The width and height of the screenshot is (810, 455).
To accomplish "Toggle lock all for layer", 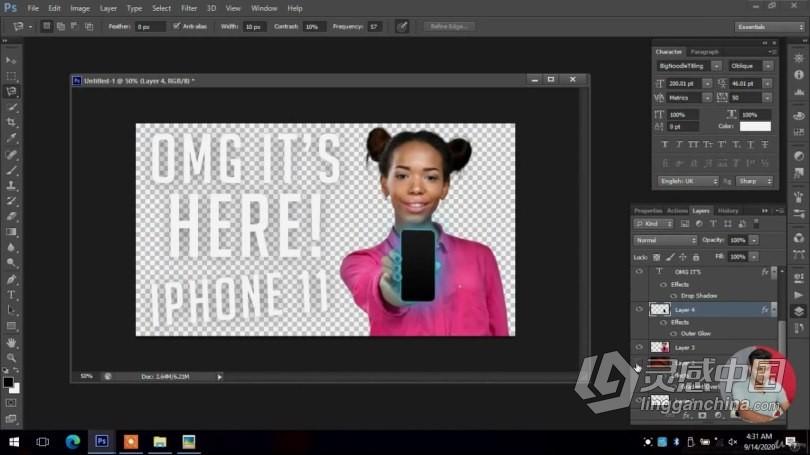I will [696, 257].
